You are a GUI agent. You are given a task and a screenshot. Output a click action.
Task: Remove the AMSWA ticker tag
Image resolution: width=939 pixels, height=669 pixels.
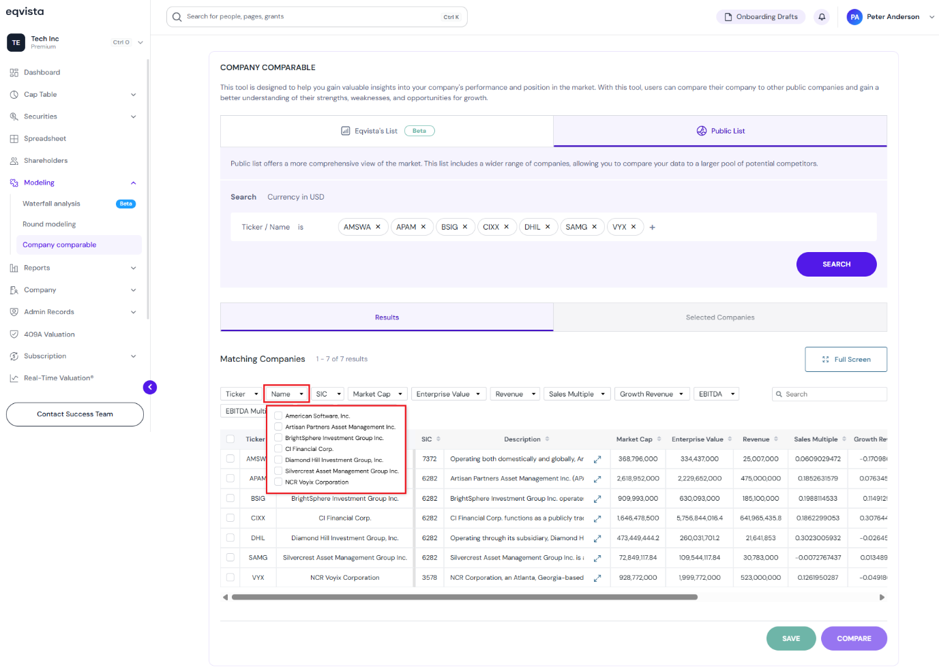(378, 227)
